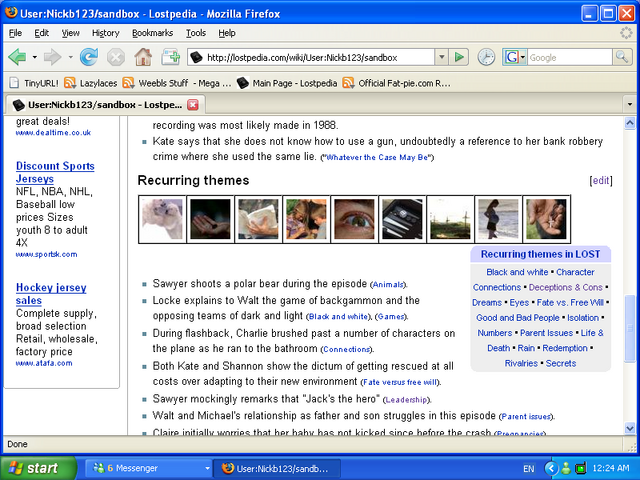Open the Edit menu
Viewport: 640px width, 480px height.
(x=41, y=33)
